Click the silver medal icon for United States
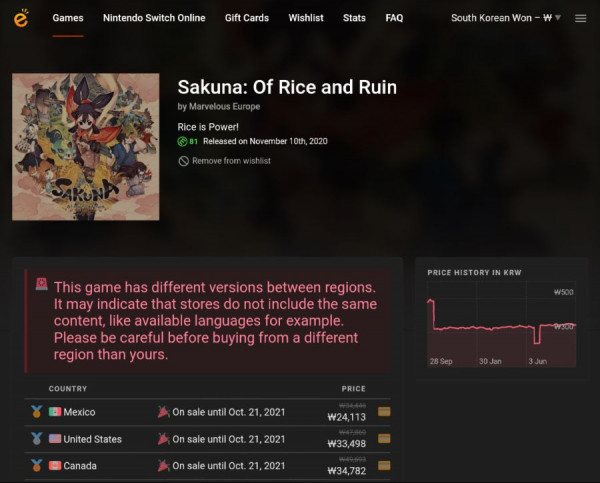The width and height of the screenshot is (600, 483). 37,439
